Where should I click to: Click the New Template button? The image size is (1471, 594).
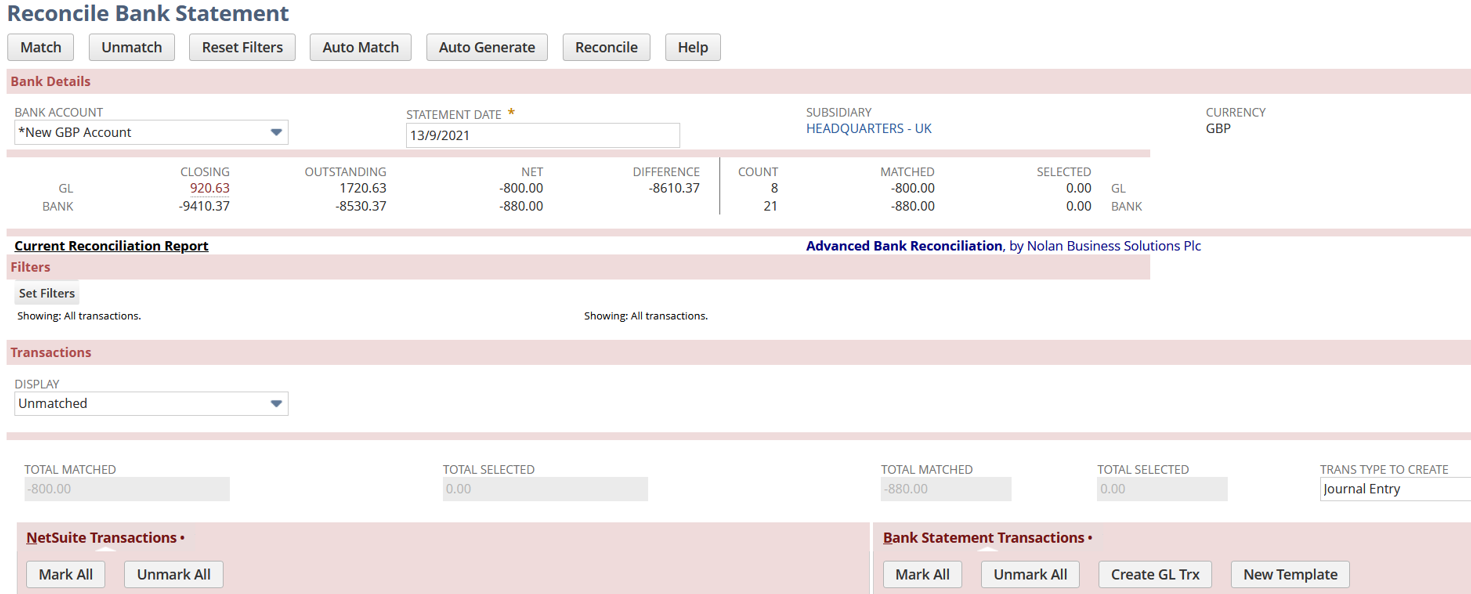1290,574
